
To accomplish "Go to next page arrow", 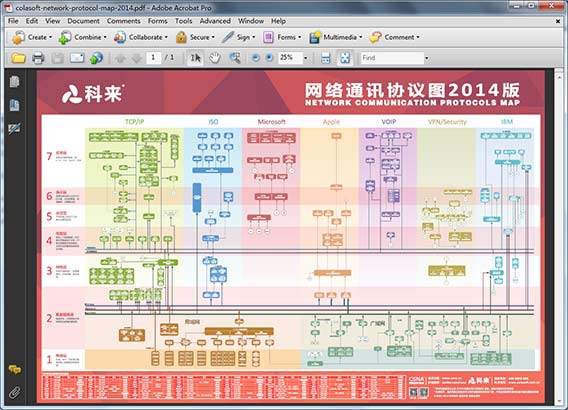I will click(137, 58).
